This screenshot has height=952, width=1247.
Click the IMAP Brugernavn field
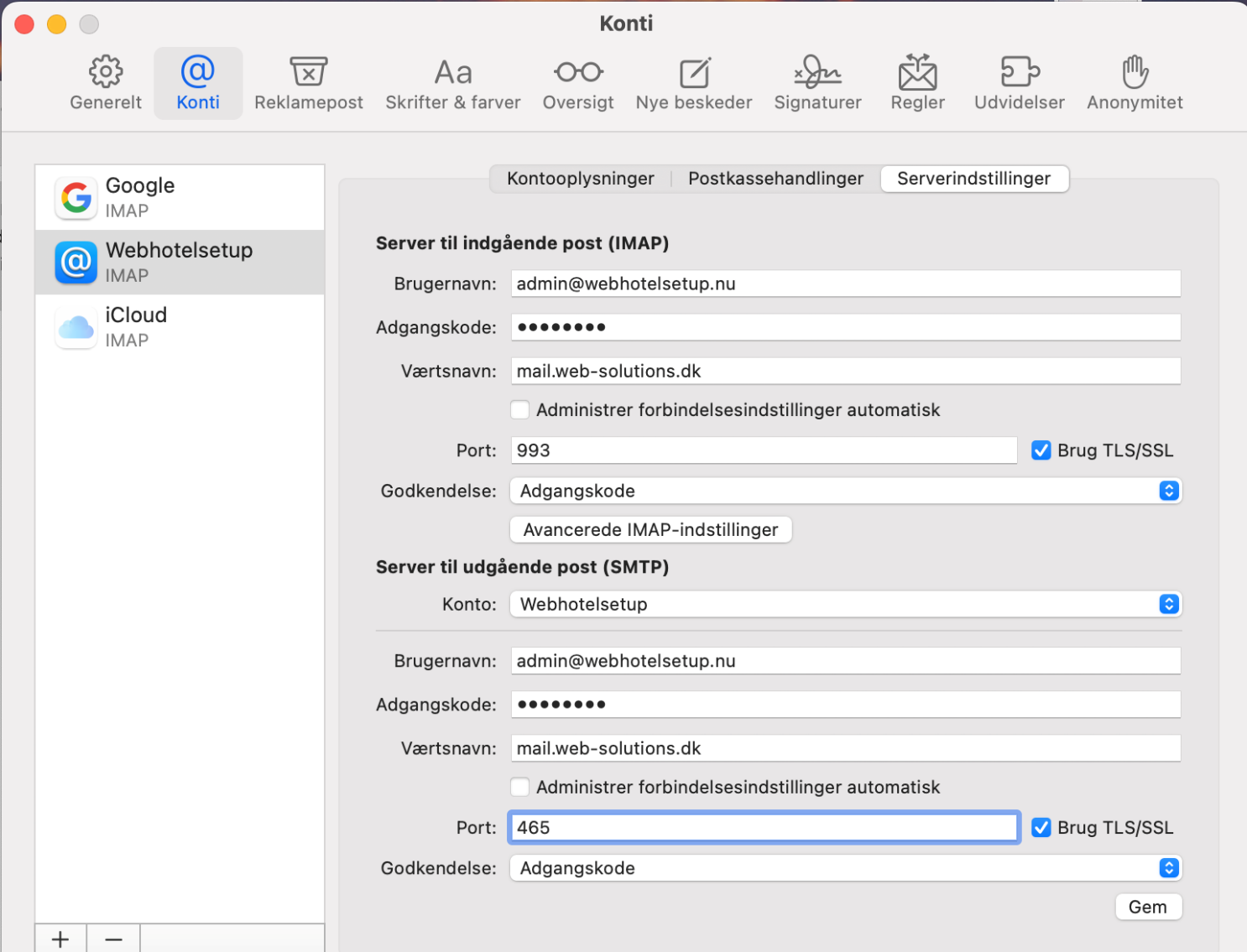[846, 284]
